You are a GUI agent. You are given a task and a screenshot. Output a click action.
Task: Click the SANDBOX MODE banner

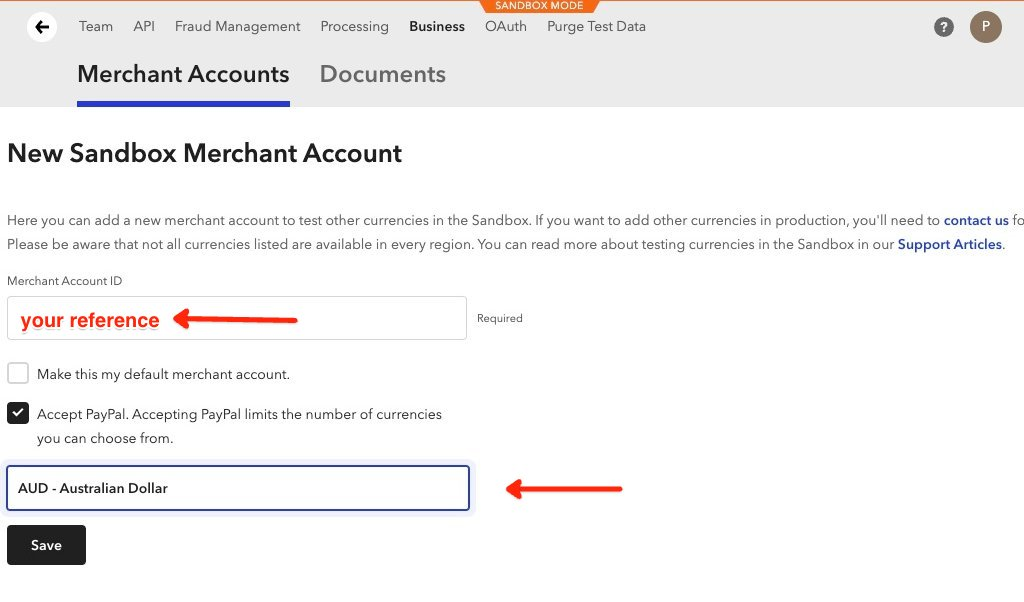click(x=539, y=6)
